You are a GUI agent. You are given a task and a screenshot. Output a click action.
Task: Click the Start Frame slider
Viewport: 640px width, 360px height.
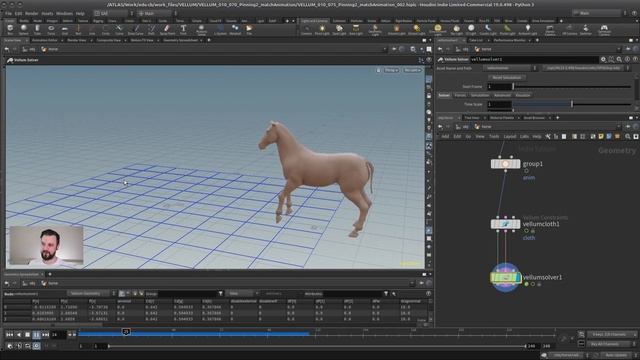pos(572,87)
